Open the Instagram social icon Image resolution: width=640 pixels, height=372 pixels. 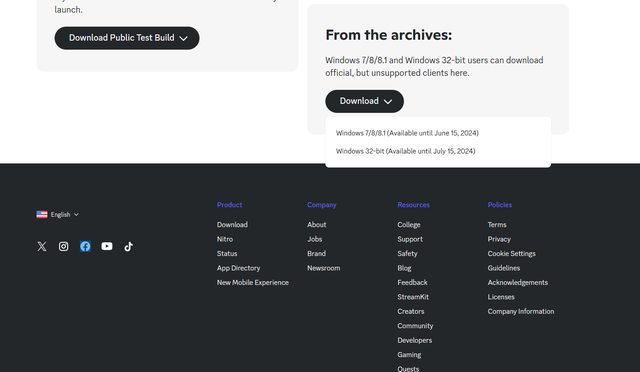coord(63,246)
